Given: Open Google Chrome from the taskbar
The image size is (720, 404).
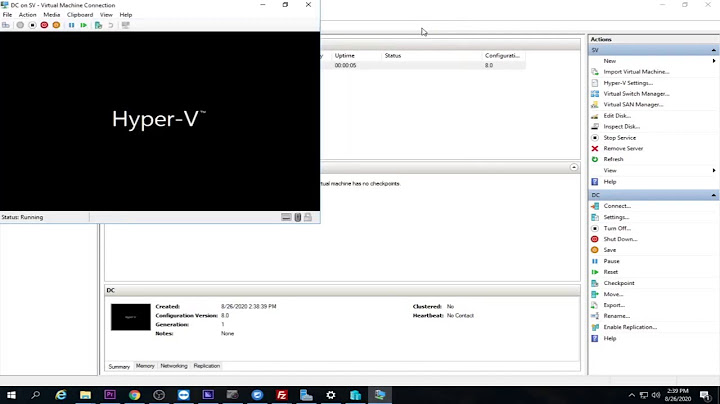Looking at the screenshot, I should click(135, 395).
